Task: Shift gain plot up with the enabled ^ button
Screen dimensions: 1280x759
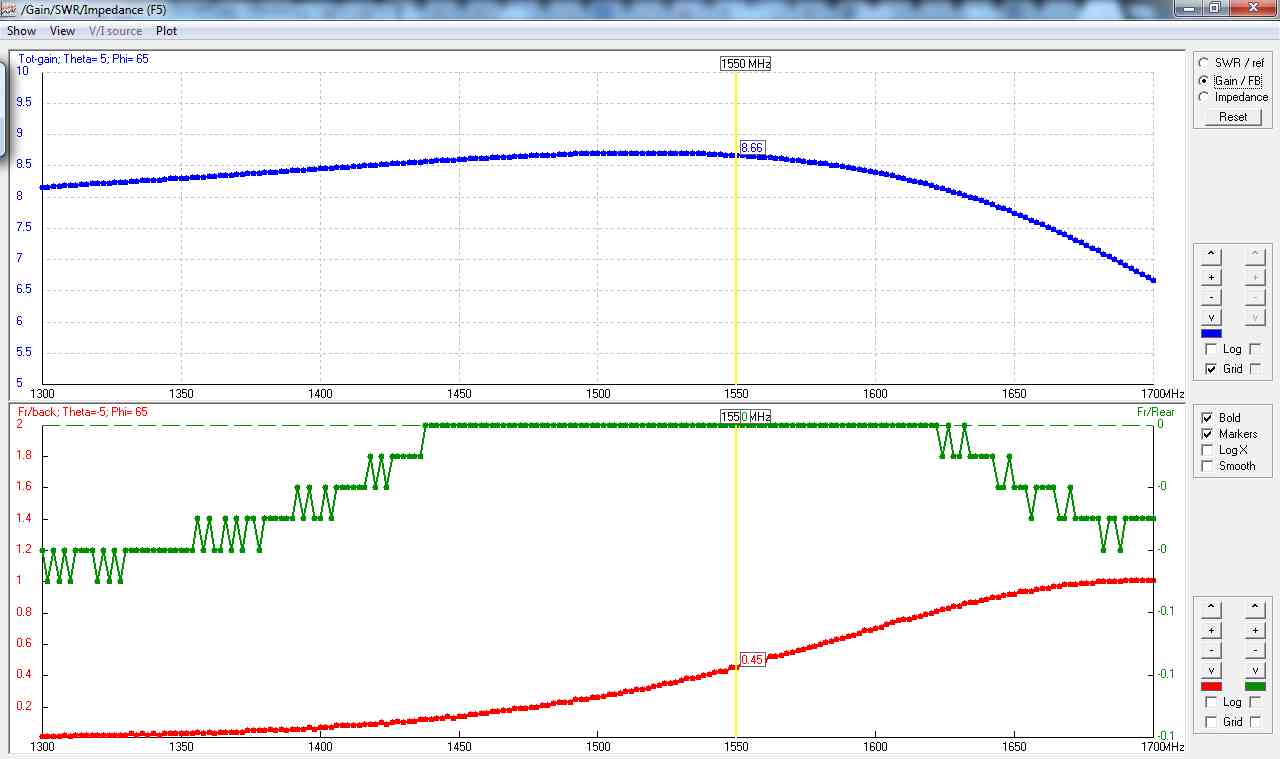Action: [x=1211, y=256]
